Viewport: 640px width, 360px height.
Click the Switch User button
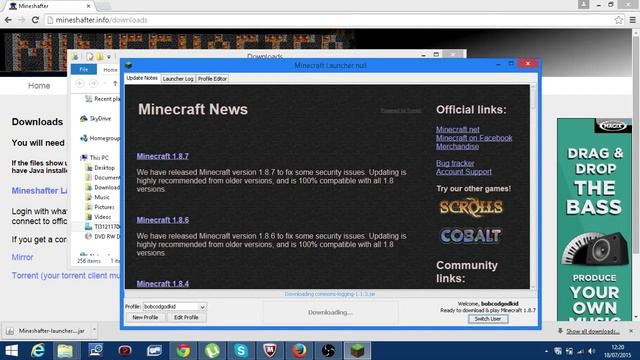[x=488, y=319]
